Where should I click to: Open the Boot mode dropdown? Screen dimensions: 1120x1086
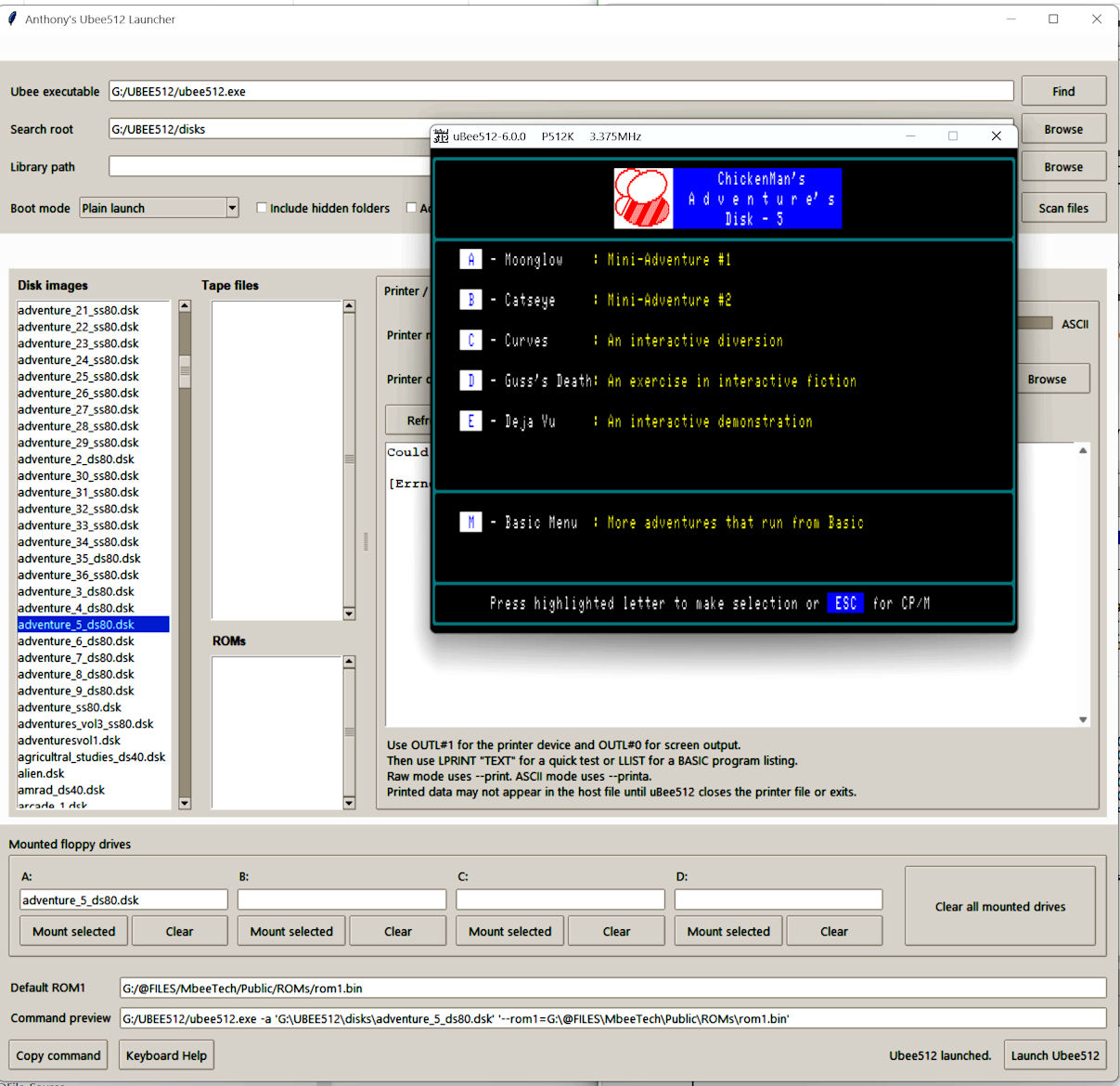pyautogui.click(x=232, y=208)
